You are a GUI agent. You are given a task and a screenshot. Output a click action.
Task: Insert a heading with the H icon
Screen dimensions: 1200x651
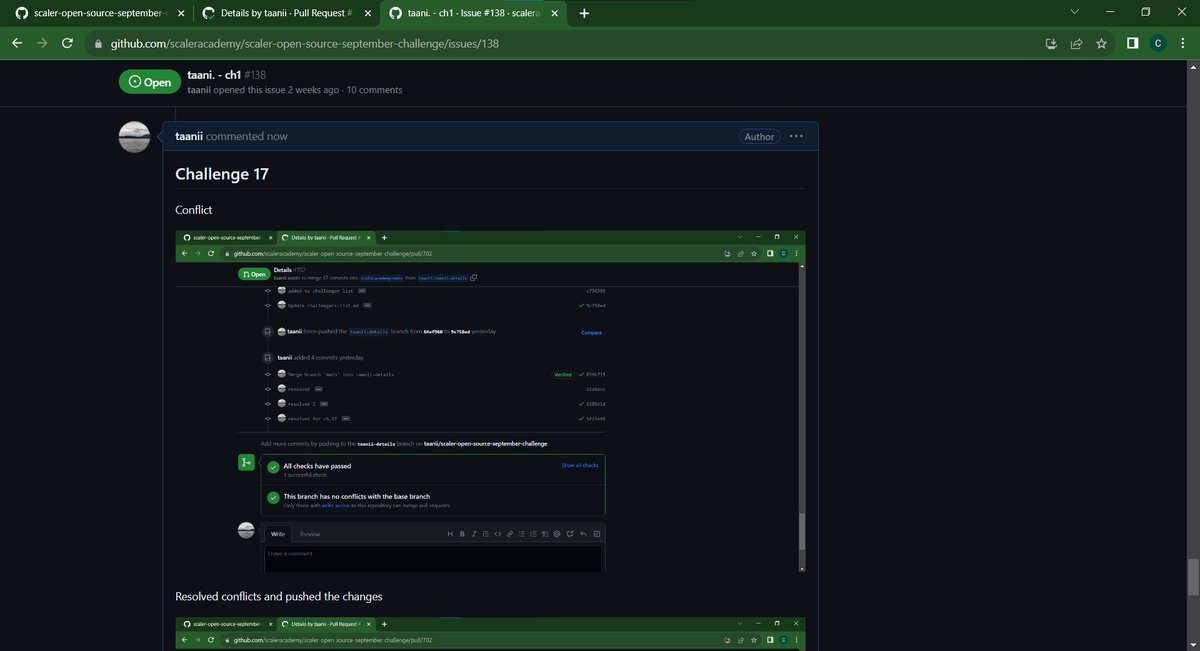pos(450,533)
